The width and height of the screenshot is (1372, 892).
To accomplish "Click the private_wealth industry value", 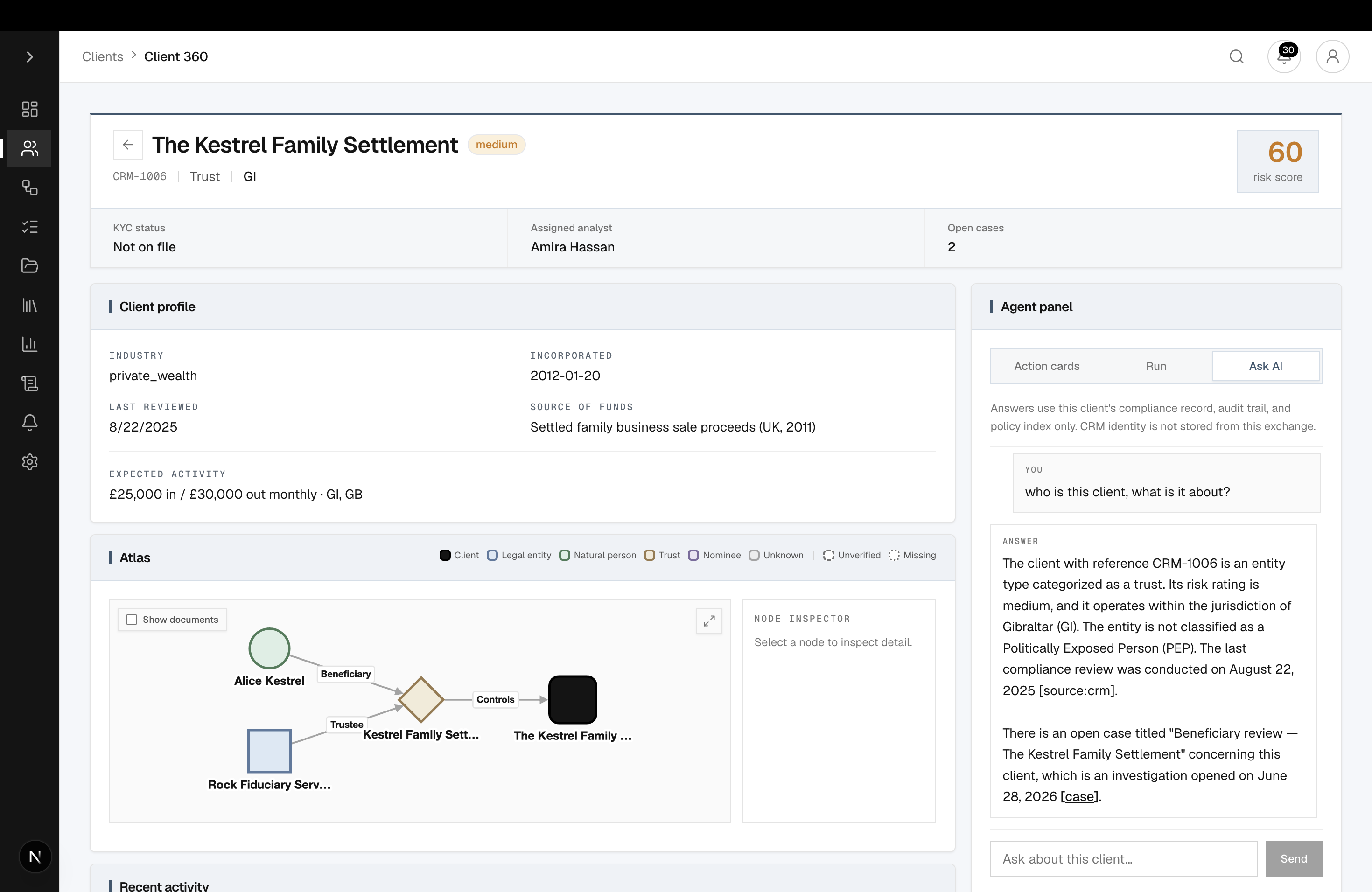I will 153,376.
